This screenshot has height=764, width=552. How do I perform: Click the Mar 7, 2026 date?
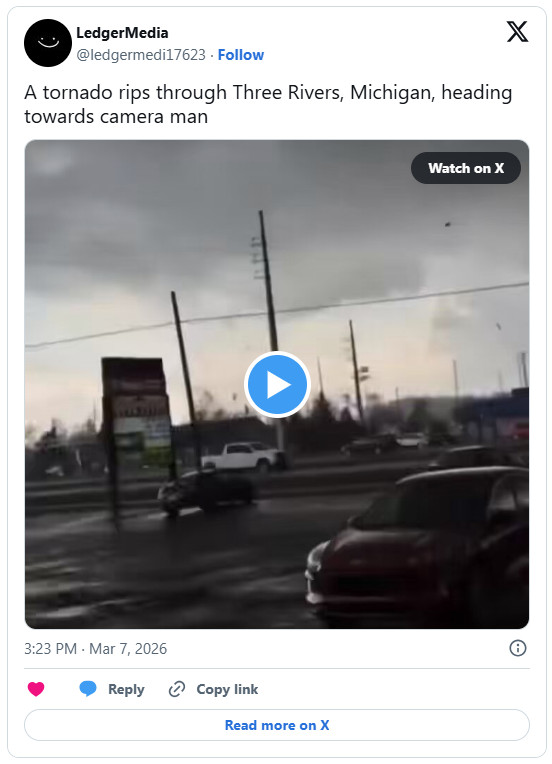pos(128,649)
